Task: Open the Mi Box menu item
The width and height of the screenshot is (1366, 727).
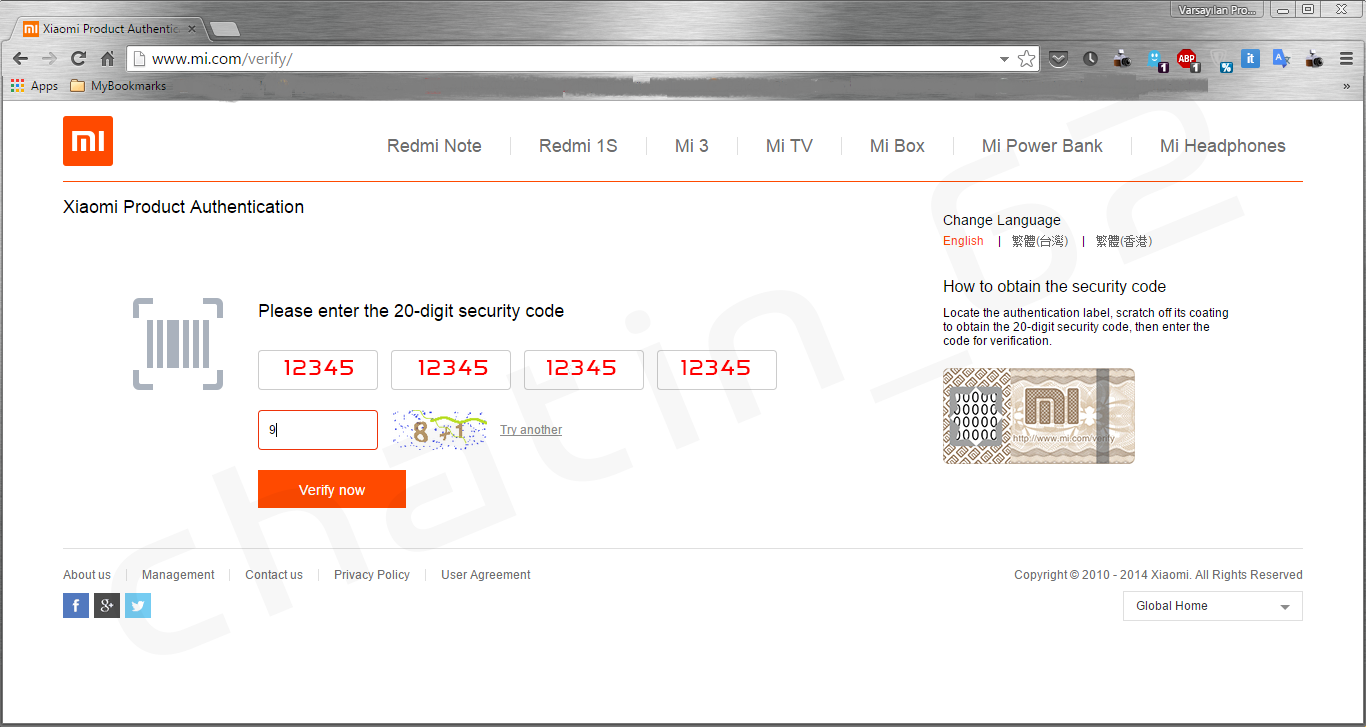Action: tap(897, 146)
